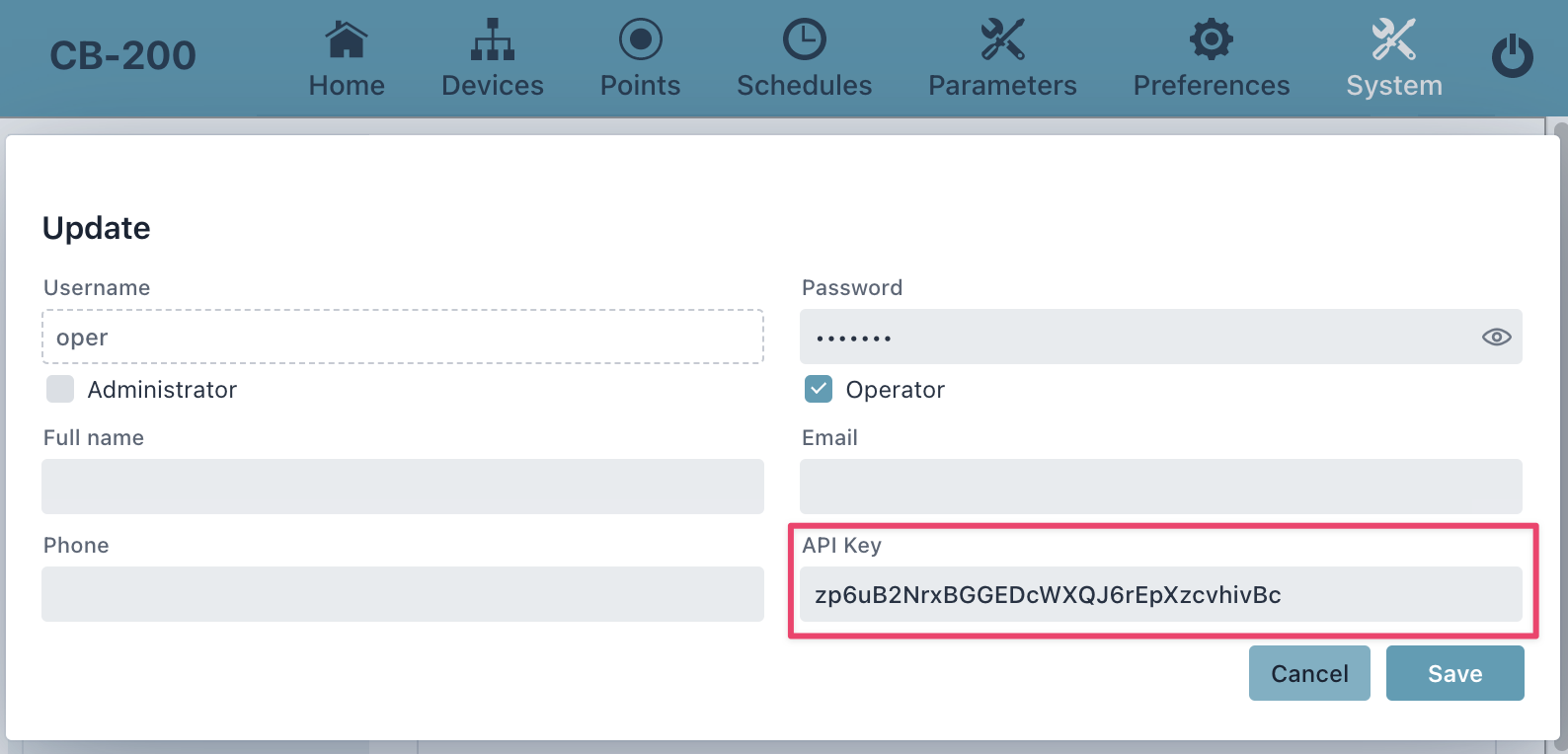Select the Email input field
The height and width of the screenshot is (754, 1568).
1161,487
